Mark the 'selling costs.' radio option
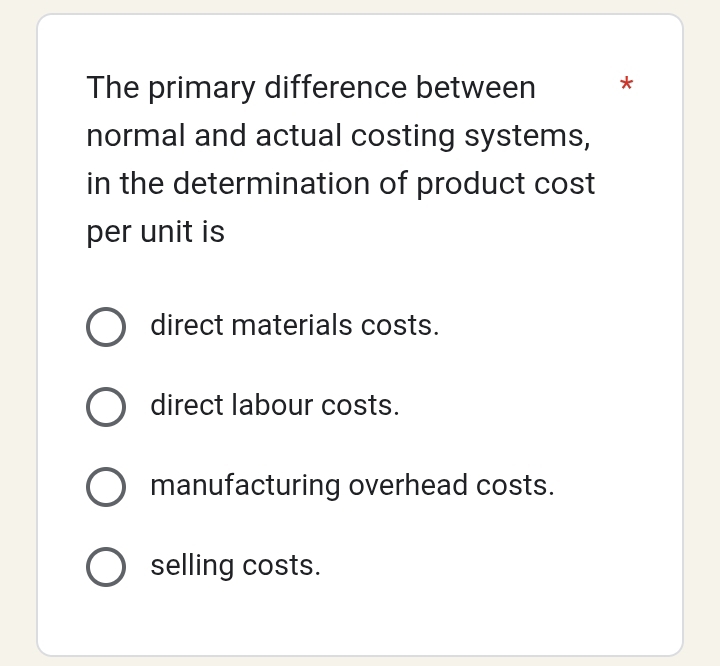The image size is (720, 666). point(106,567)
